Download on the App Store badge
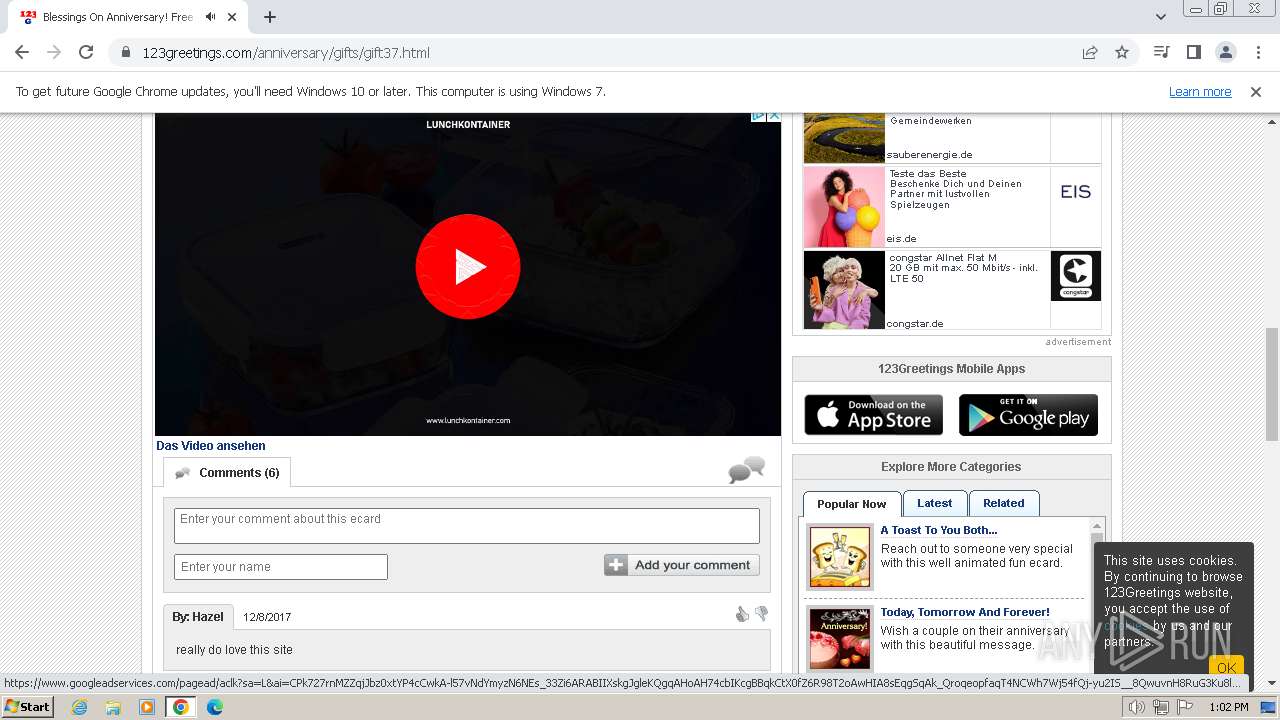 (874, 415)
